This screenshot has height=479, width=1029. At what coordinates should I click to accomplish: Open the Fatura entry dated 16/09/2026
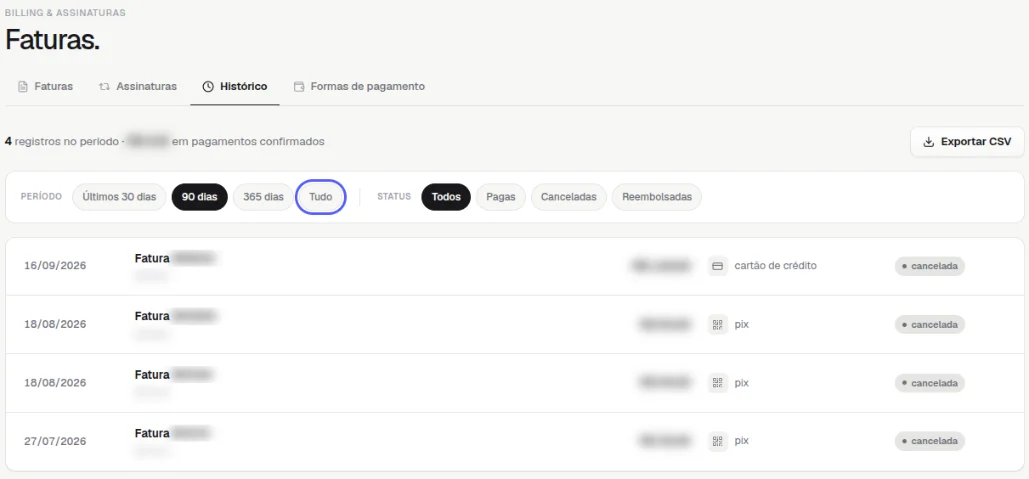(514, 266)
